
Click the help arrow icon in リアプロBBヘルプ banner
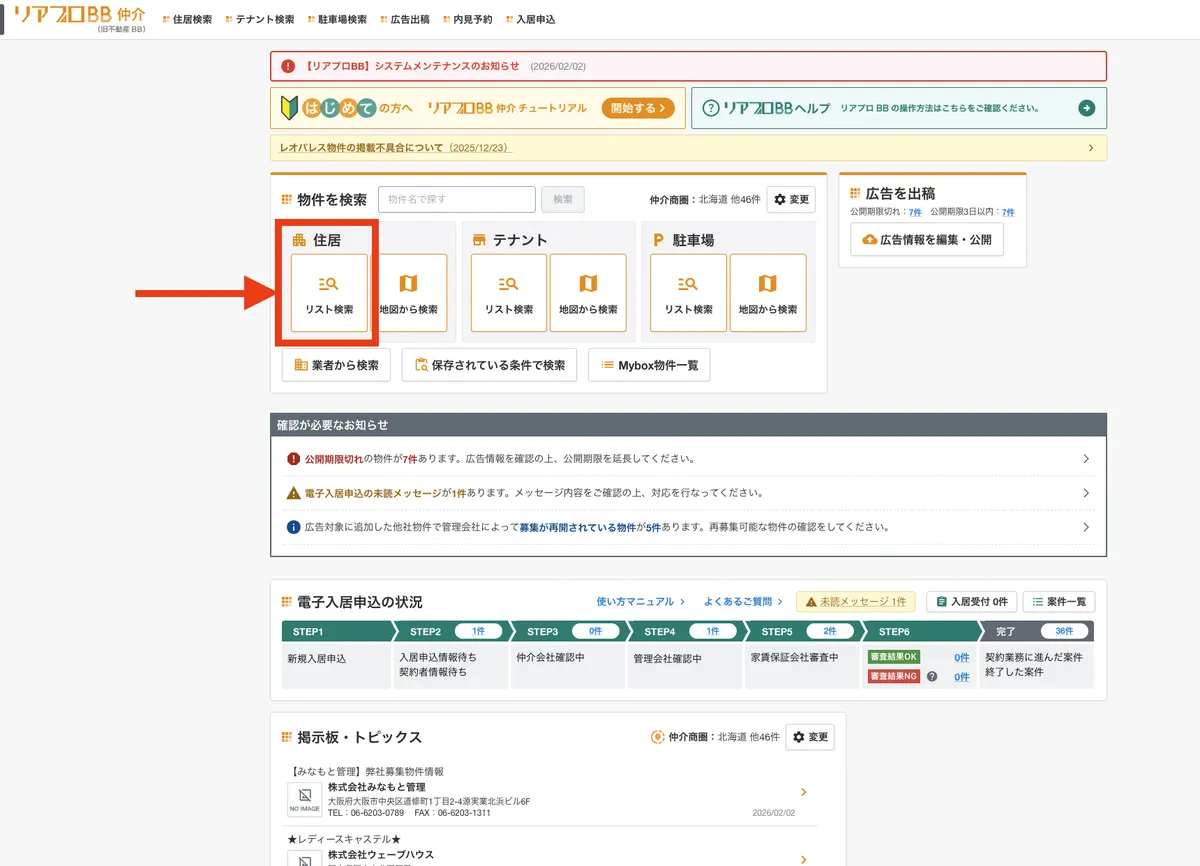(1086, 108)
